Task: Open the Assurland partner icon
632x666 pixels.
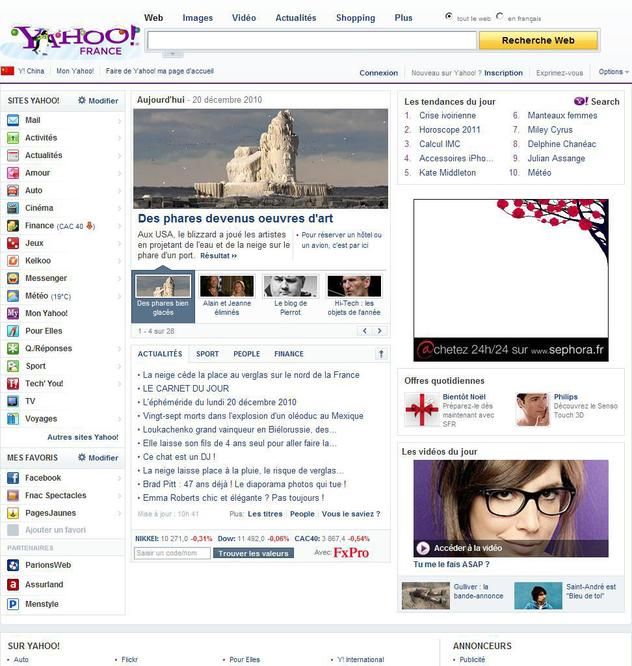Action: (x=13, y=584)
